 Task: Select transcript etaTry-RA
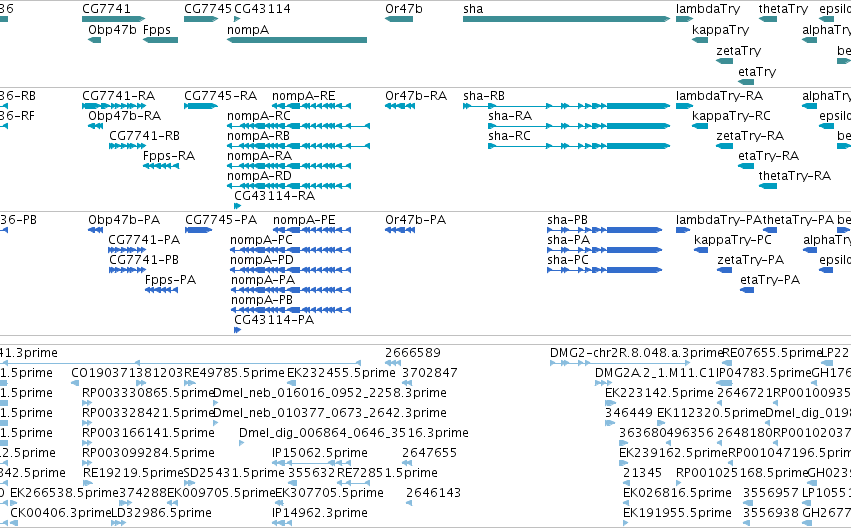click(x=769, y=156)
